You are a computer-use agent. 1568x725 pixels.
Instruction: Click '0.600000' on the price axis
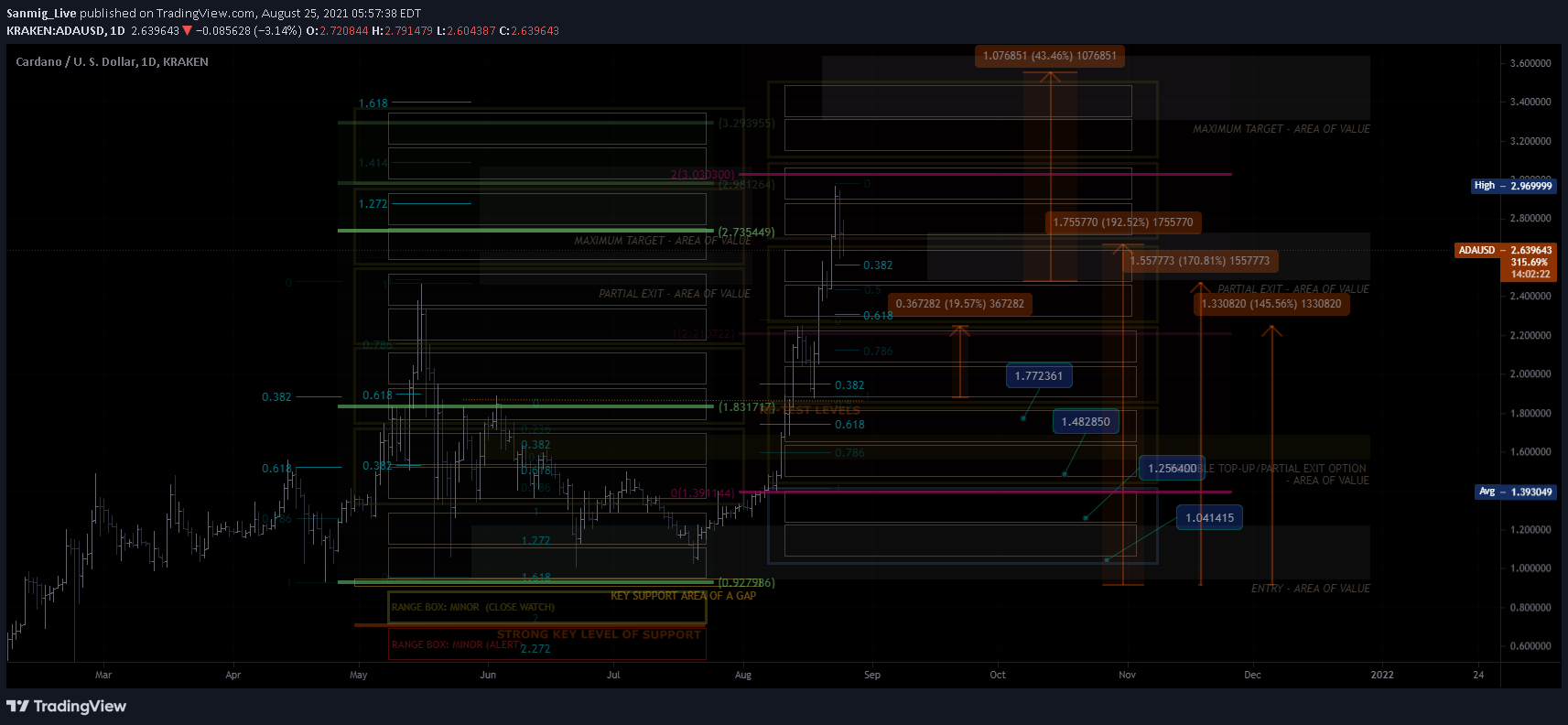pos(1530,645)
